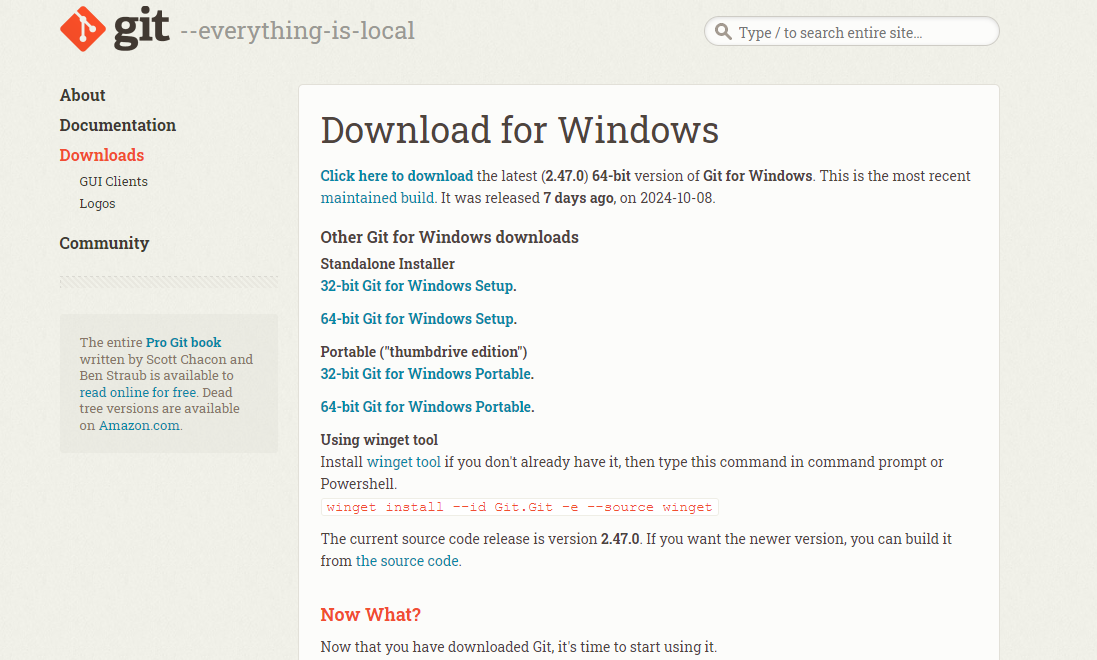
Task: Navigate to Community in sidebar
Action: pyautogui.click(x=104, y=243)
